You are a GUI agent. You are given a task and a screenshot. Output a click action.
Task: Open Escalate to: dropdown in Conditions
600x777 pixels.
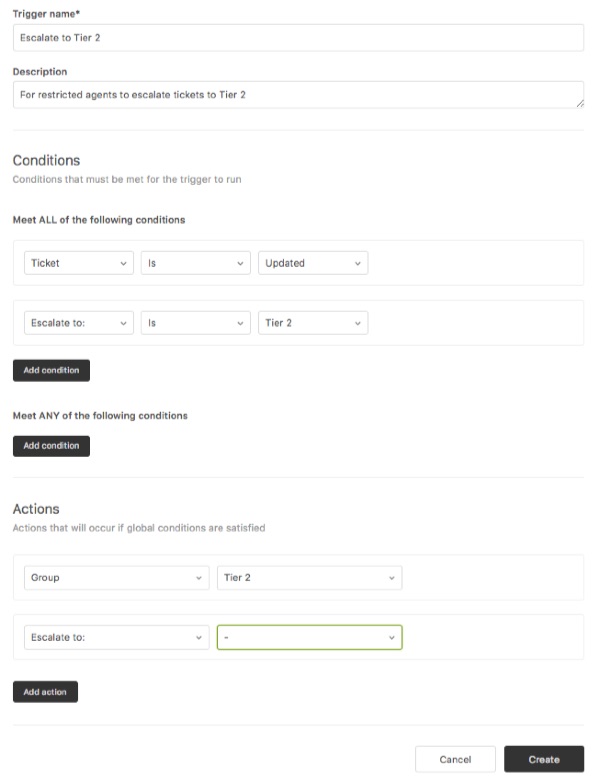click(78, 323)
